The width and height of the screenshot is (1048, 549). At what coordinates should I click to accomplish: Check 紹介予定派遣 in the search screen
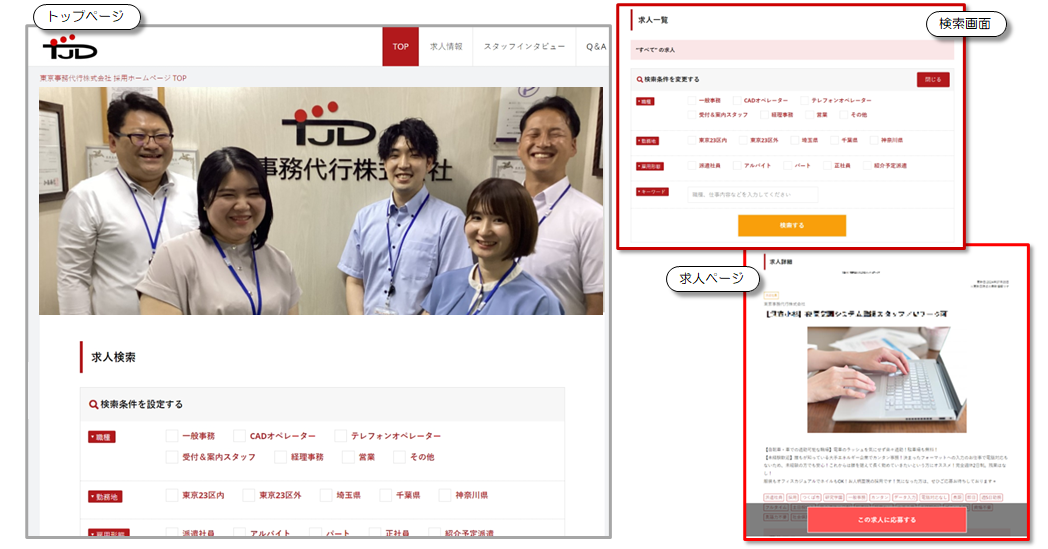click(x=867, y=165)
